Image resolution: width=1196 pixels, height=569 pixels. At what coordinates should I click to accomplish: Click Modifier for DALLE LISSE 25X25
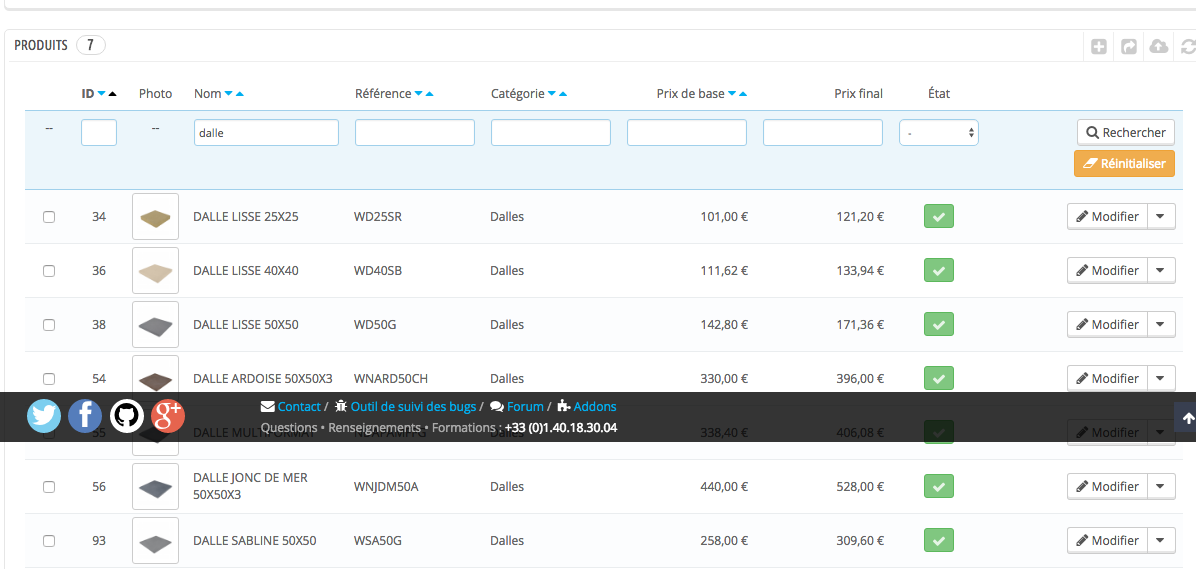[x=1108, y=217]
